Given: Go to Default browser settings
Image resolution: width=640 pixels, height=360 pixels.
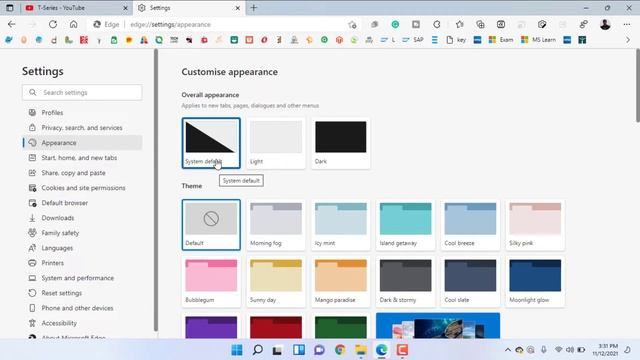Looking at the screenshot, I should pyautogui.click(x=82, y=203).
